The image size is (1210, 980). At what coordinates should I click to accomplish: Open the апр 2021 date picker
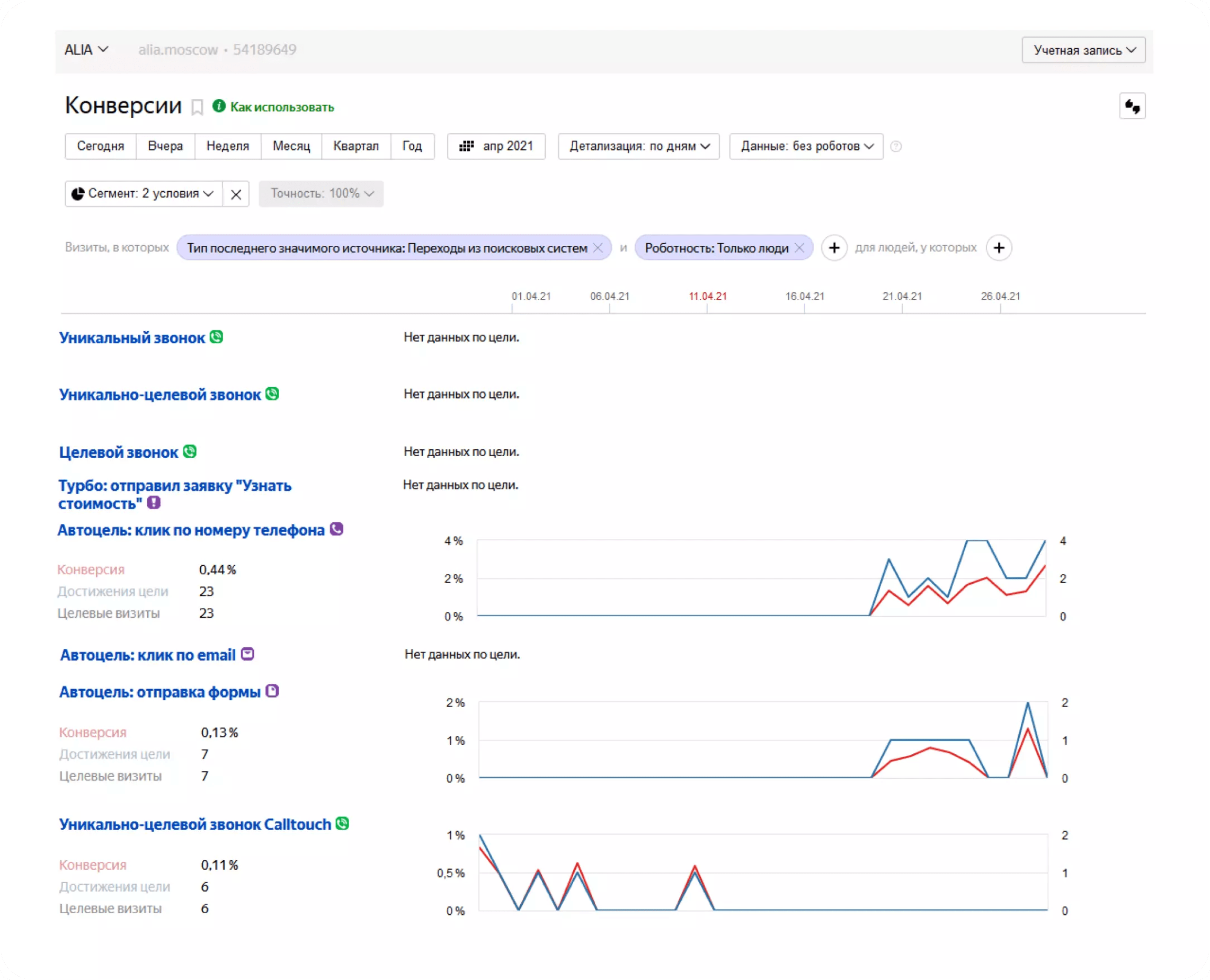[x=496, y=147]
